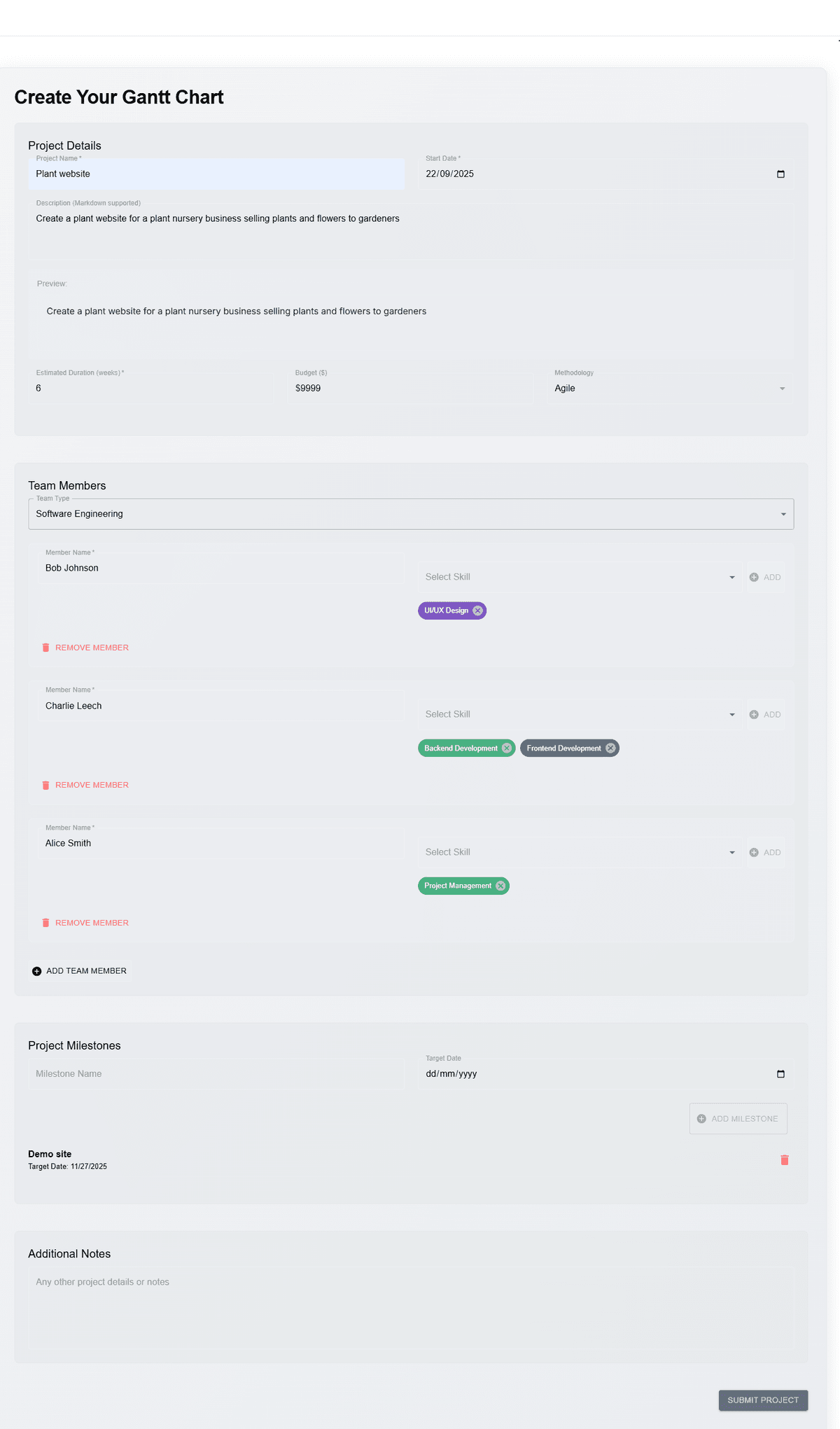Image resolution: width=840 pixels, height=1429 pixels.
Task: Open the Target Date calendar picker icon
Action: point(780,1074)
